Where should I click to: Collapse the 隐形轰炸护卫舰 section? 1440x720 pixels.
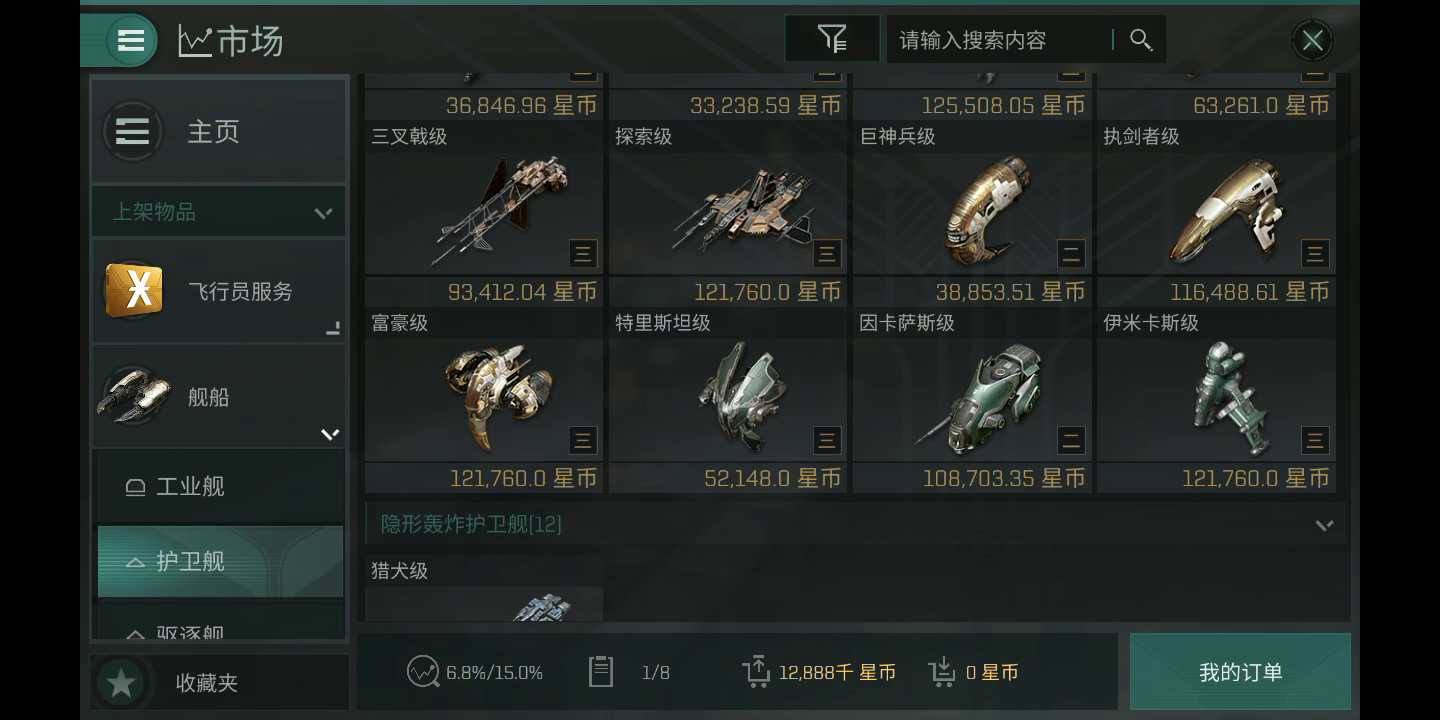pos(1324,525)
